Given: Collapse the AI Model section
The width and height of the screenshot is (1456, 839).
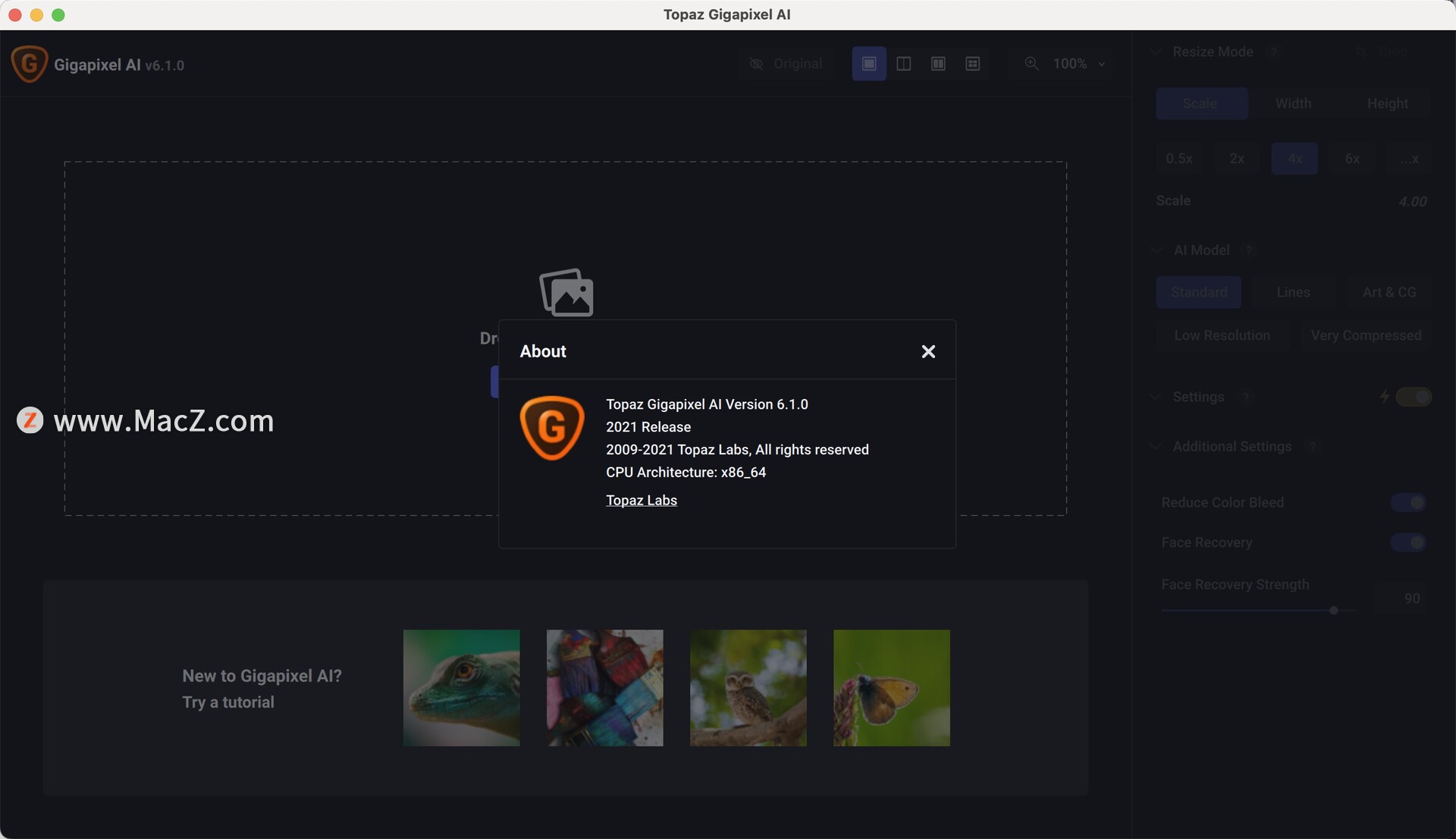Looking at the screenshot, I should tap(1156, 250).
